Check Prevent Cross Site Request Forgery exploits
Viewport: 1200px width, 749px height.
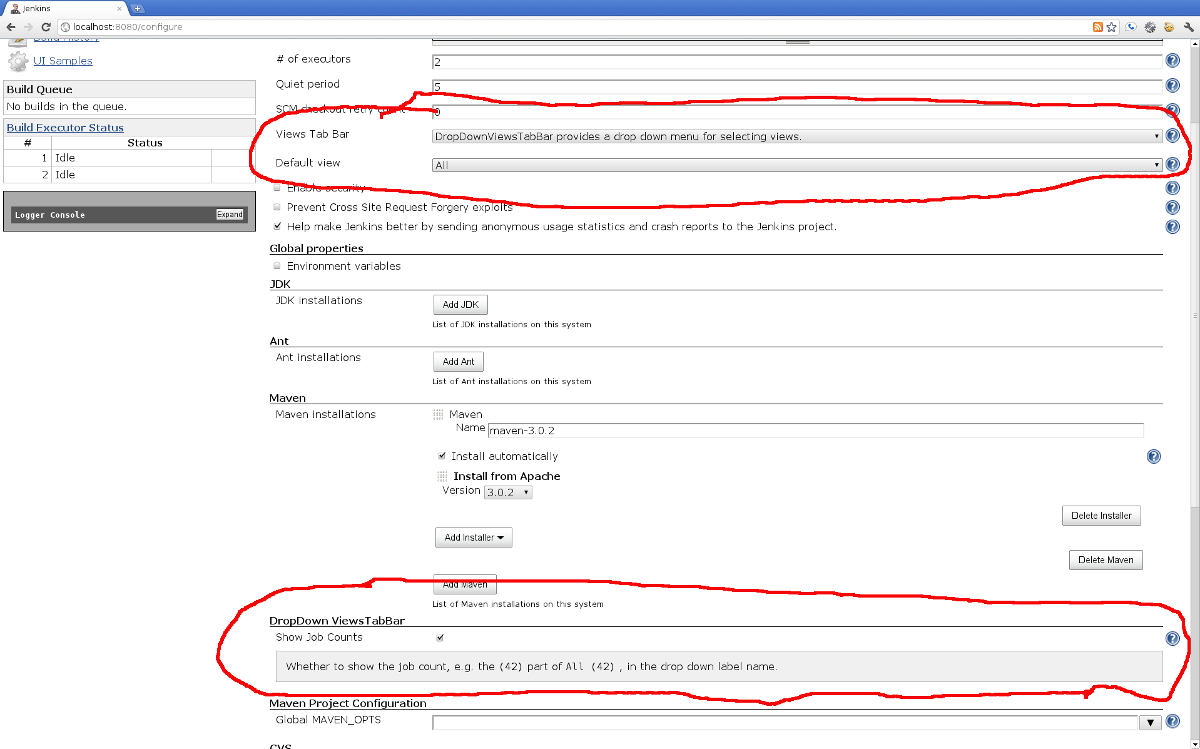tap(277, 207)
